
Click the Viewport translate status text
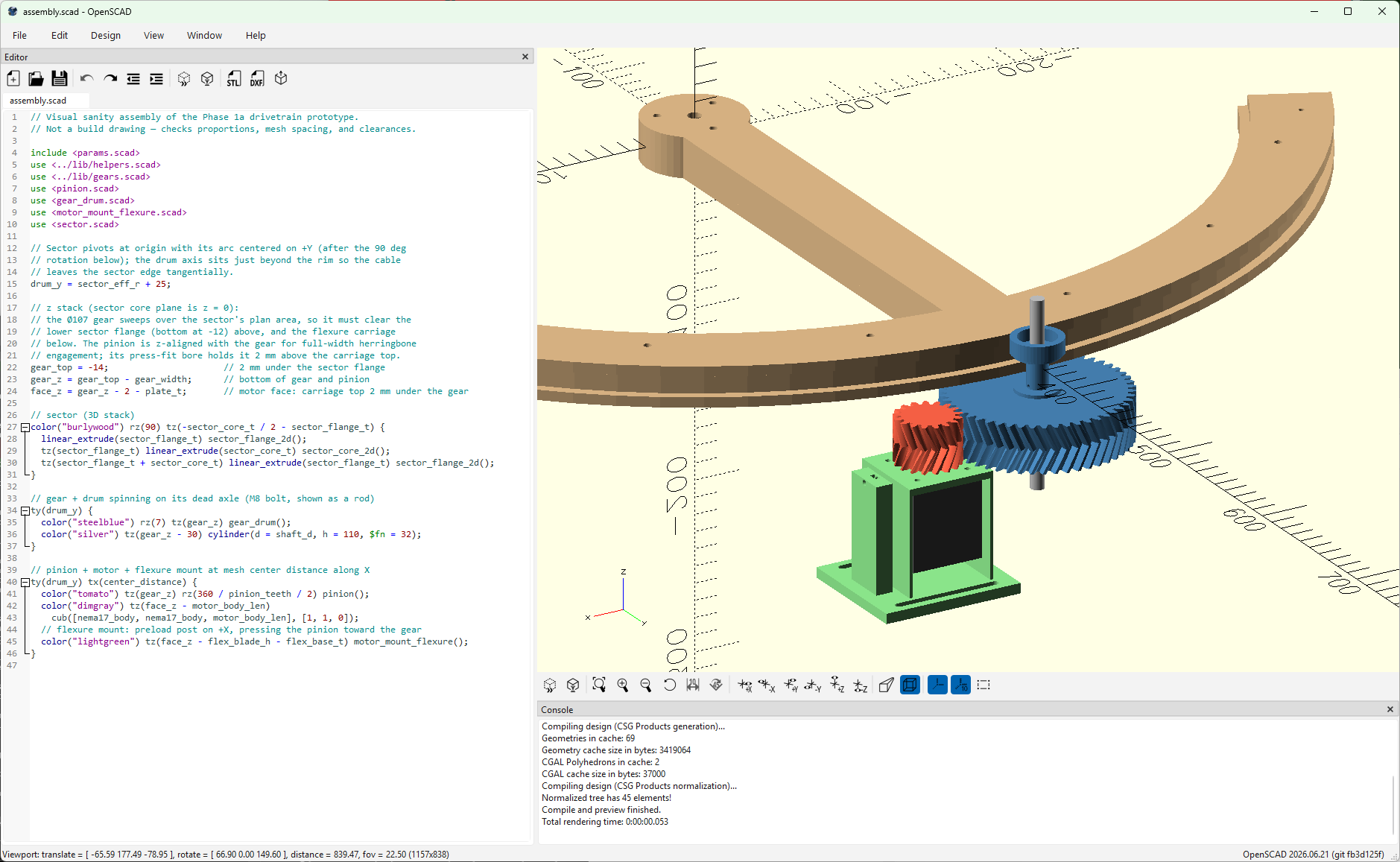[226, 855]
